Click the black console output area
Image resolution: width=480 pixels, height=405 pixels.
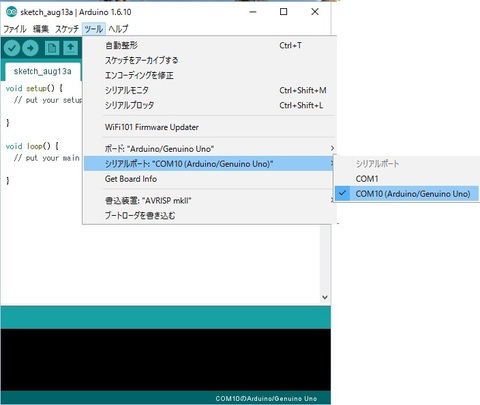pyautogui.click(x=166, y=359)
